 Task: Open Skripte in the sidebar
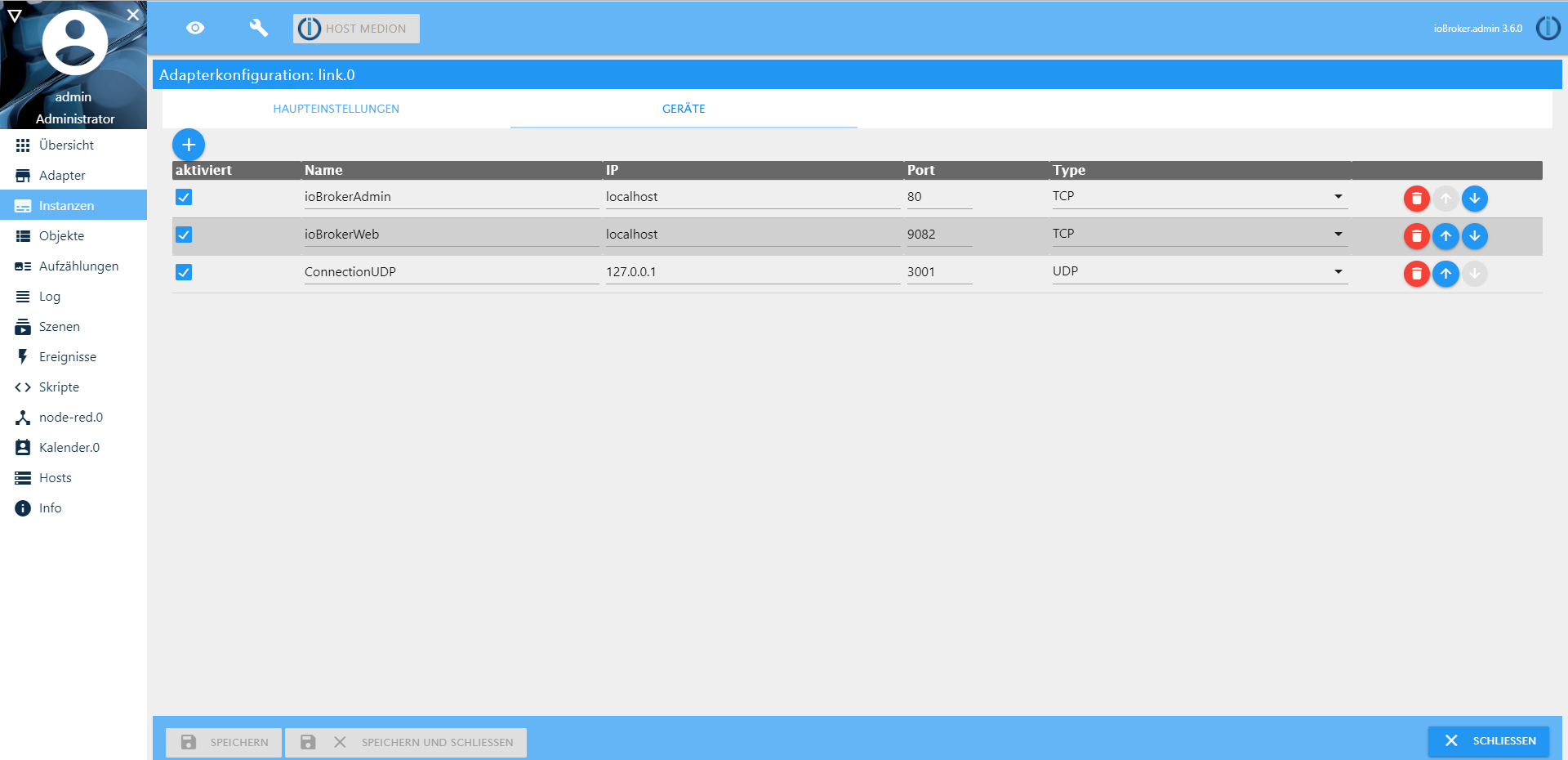[x=73, y=387]
